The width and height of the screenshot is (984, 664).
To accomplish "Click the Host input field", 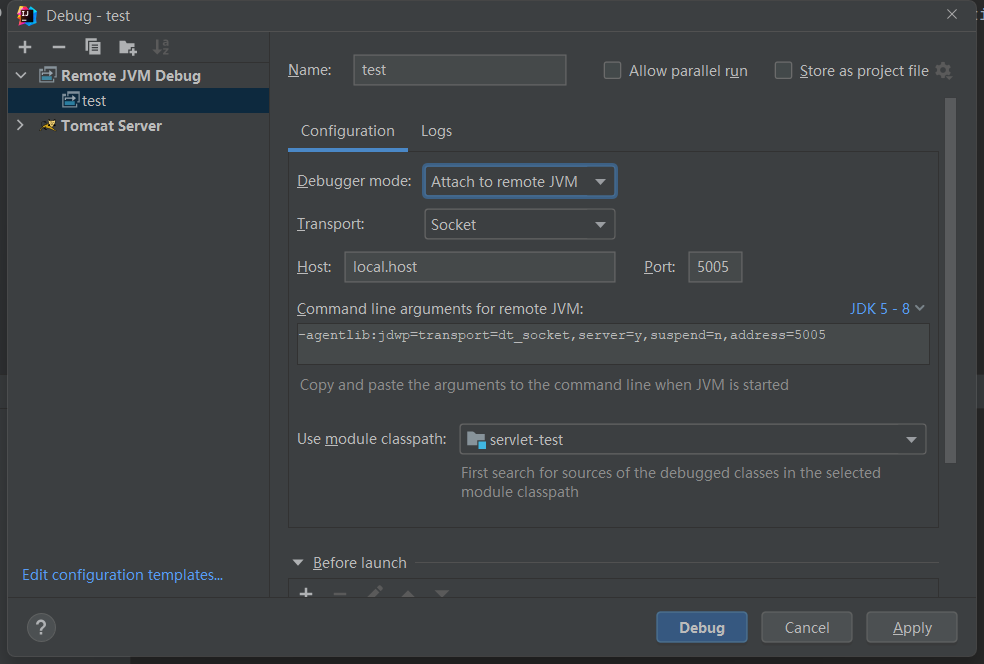I will point(479,267).
